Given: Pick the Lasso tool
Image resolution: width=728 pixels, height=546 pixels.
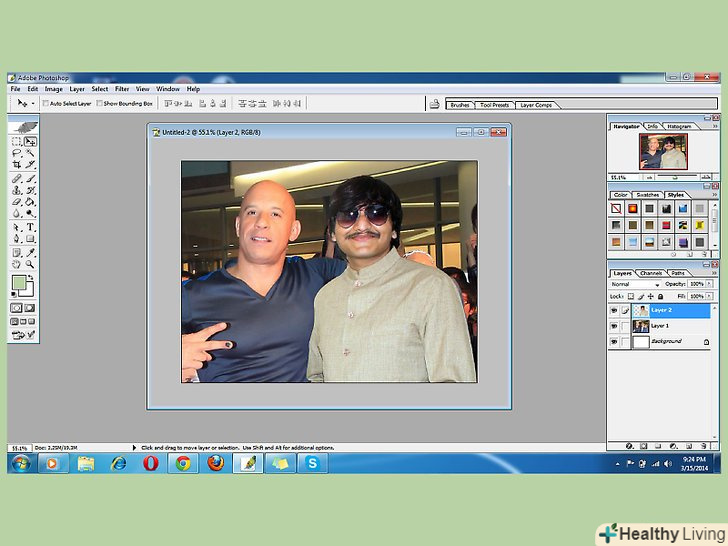Looking at the screenshot, I should click(17, 153).
